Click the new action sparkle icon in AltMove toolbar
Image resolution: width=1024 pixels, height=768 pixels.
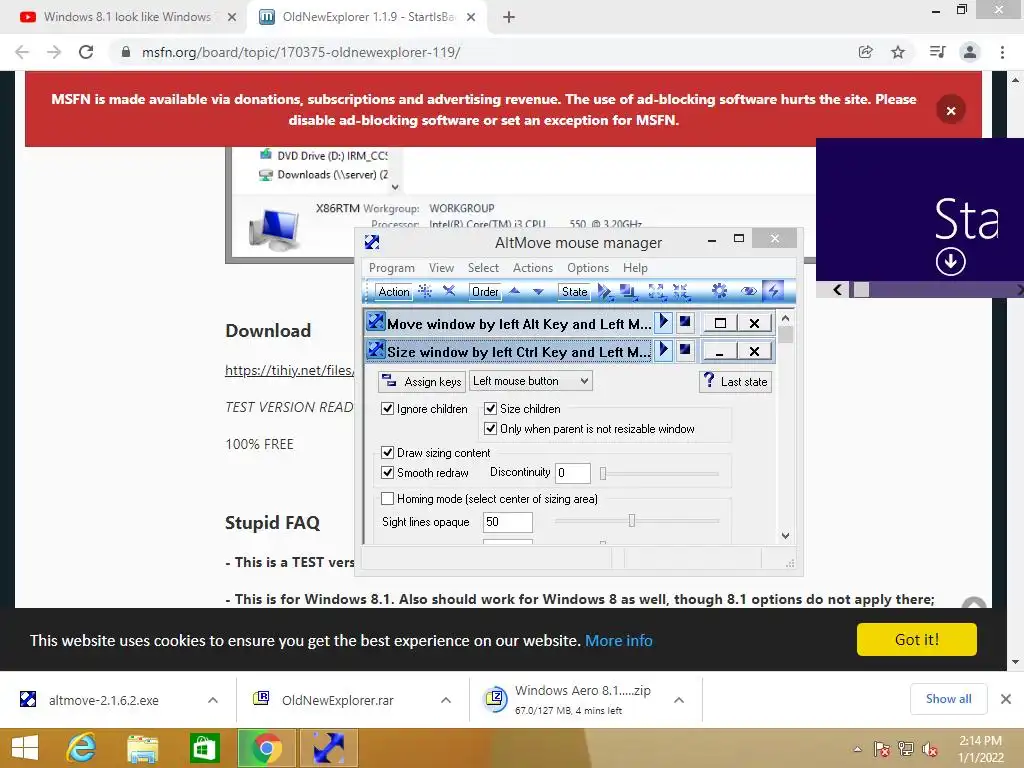coord(425,291)
